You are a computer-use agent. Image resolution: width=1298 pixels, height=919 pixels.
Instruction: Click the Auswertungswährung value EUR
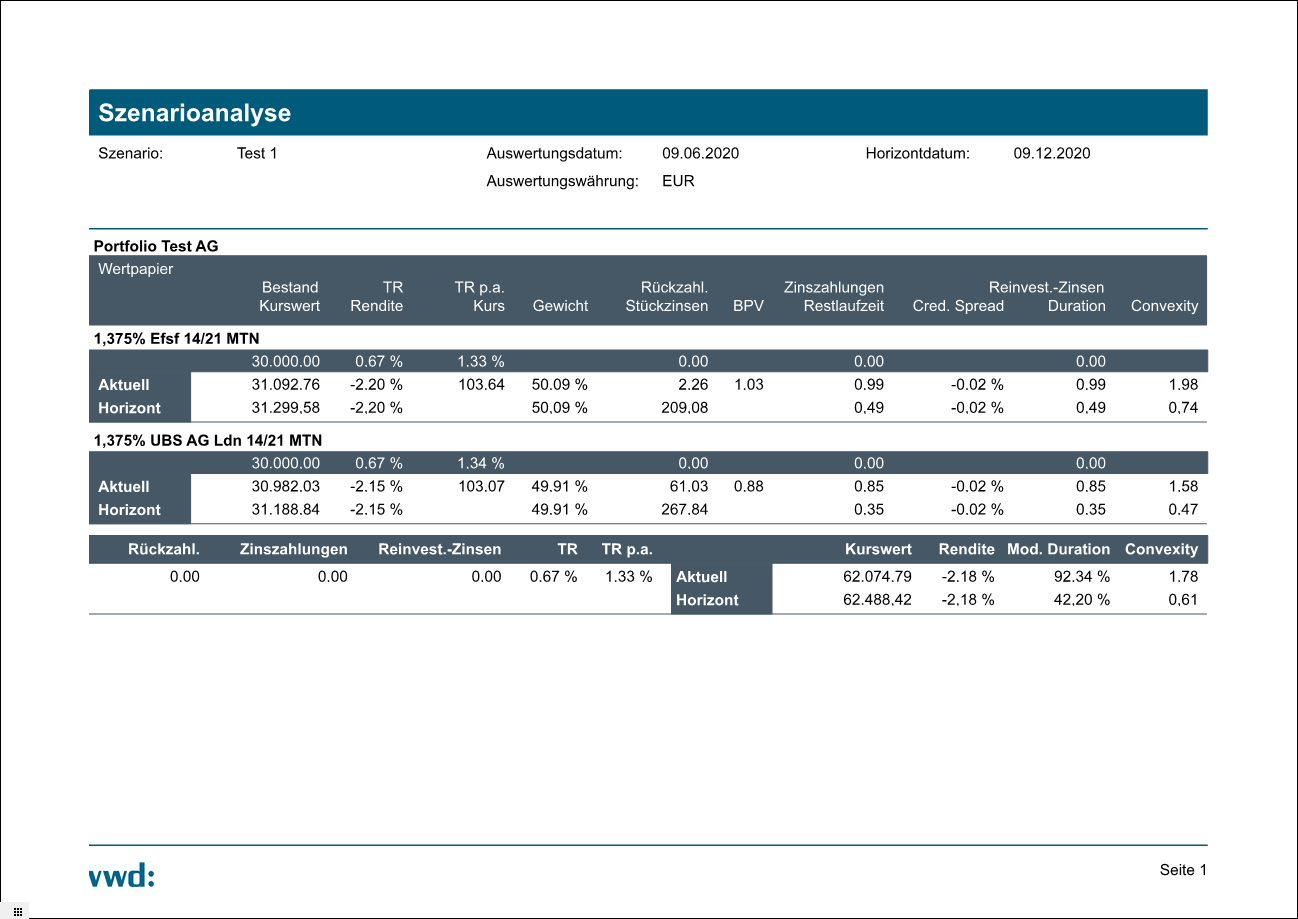click(x=678, y=182)
